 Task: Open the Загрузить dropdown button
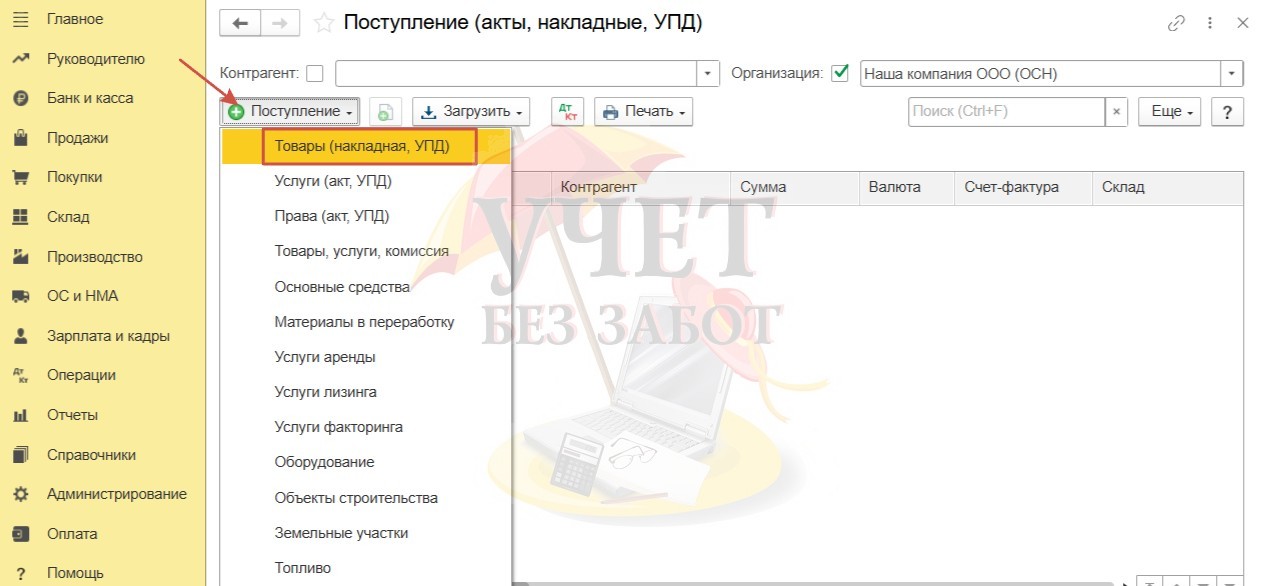471,111
